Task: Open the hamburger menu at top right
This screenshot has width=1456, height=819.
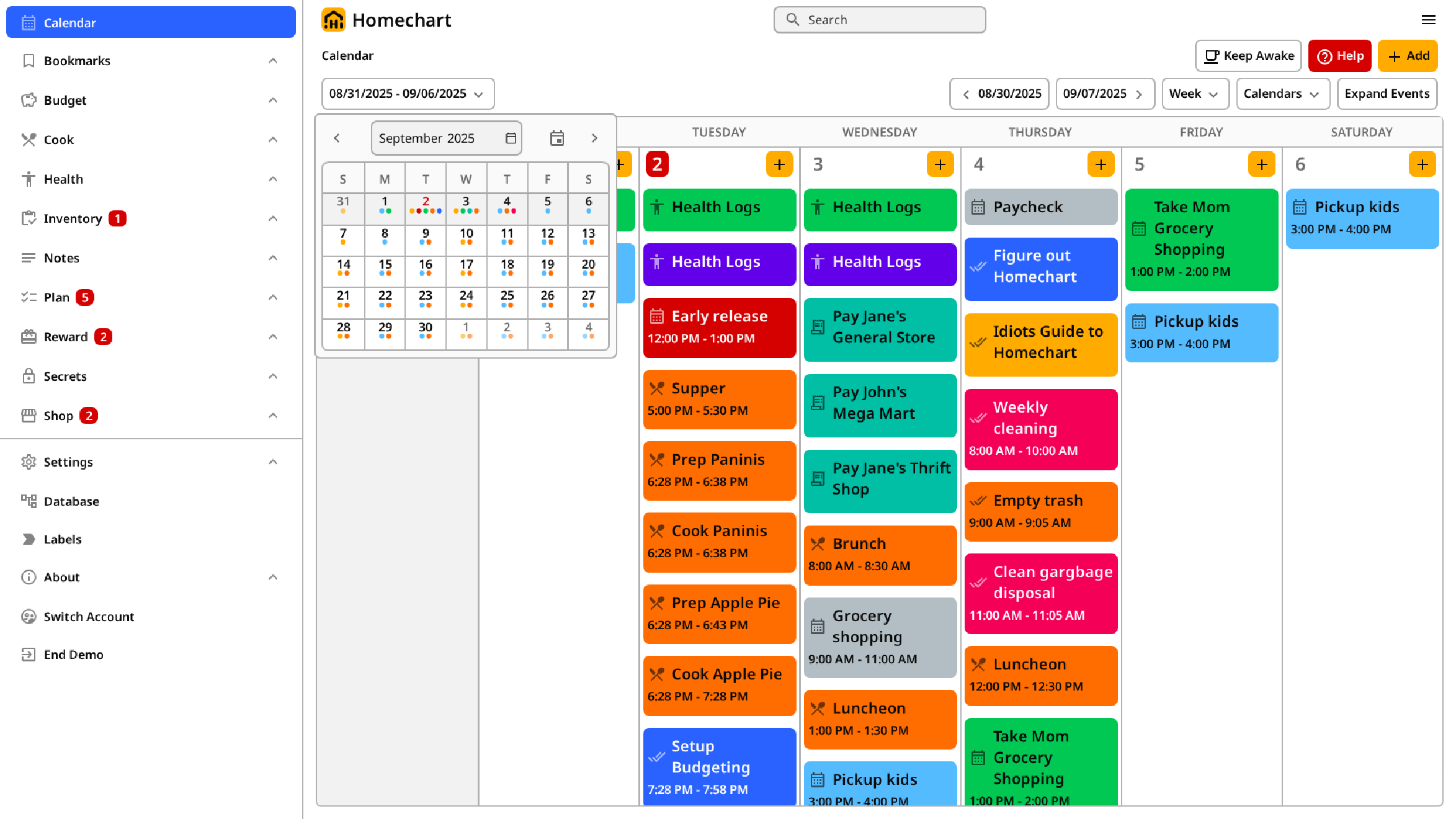Action: click(1429, 20)
